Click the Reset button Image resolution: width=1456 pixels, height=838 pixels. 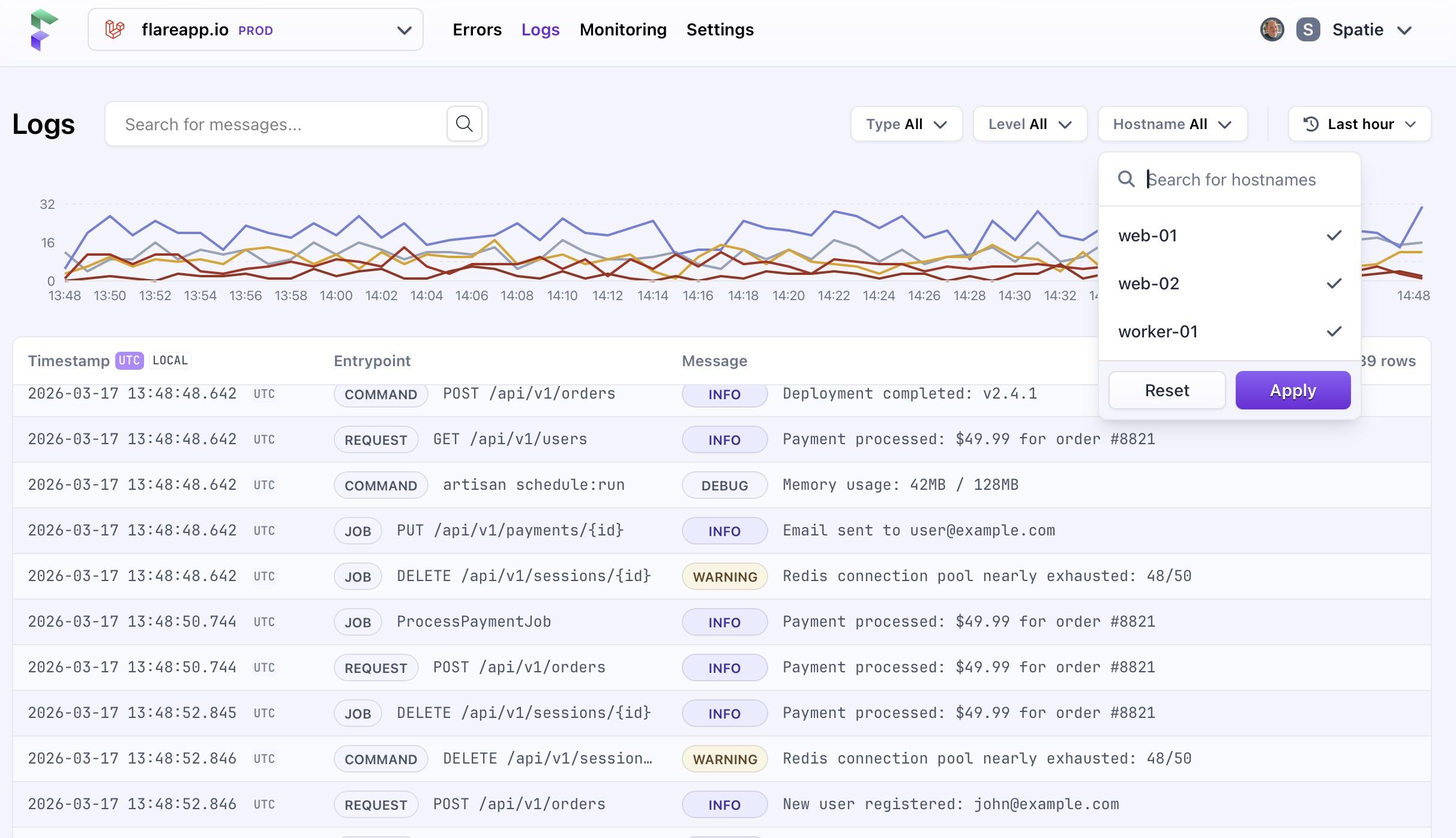[1166, 390]
